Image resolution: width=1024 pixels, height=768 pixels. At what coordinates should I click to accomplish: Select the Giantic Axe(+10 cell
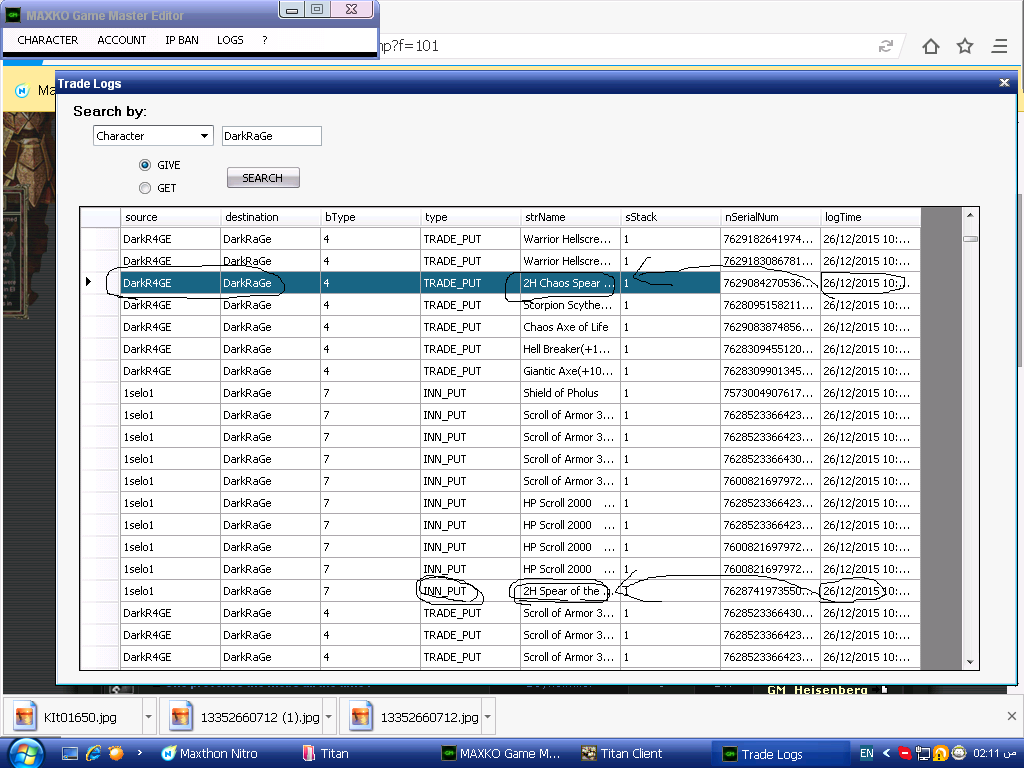(571, 371)
